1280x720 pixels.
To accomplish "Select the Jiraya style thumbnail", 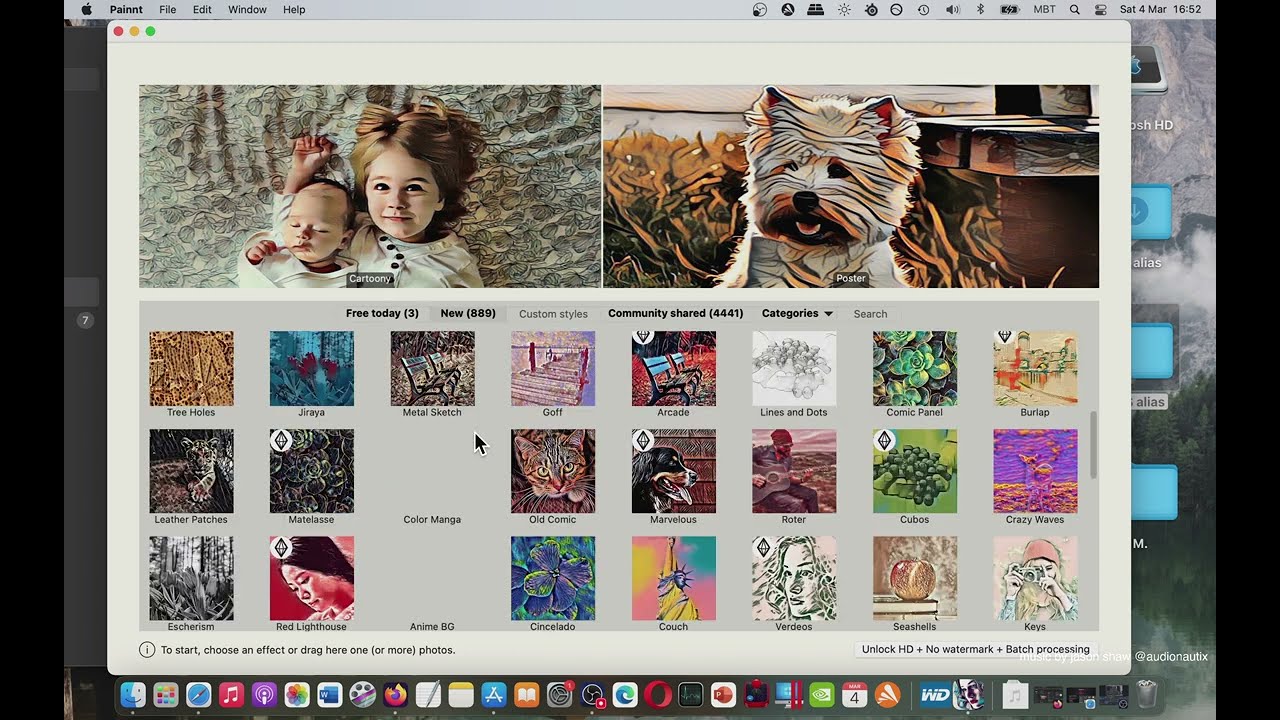I will coord(311,368).
